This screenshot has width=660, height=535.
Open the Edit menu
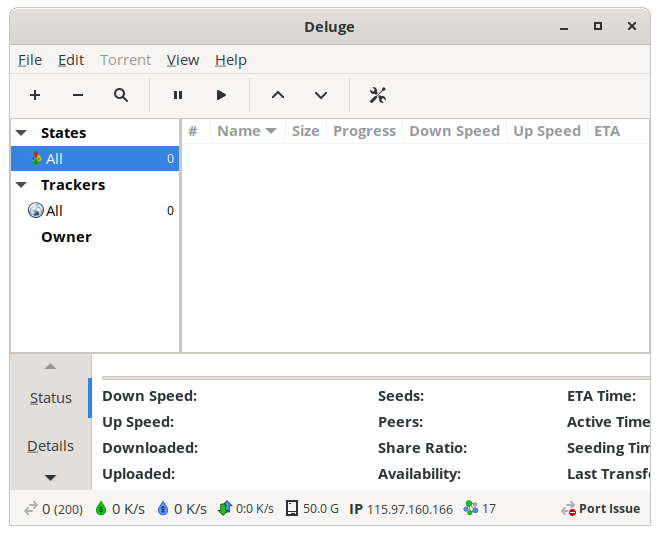click(x=71, y=60)
